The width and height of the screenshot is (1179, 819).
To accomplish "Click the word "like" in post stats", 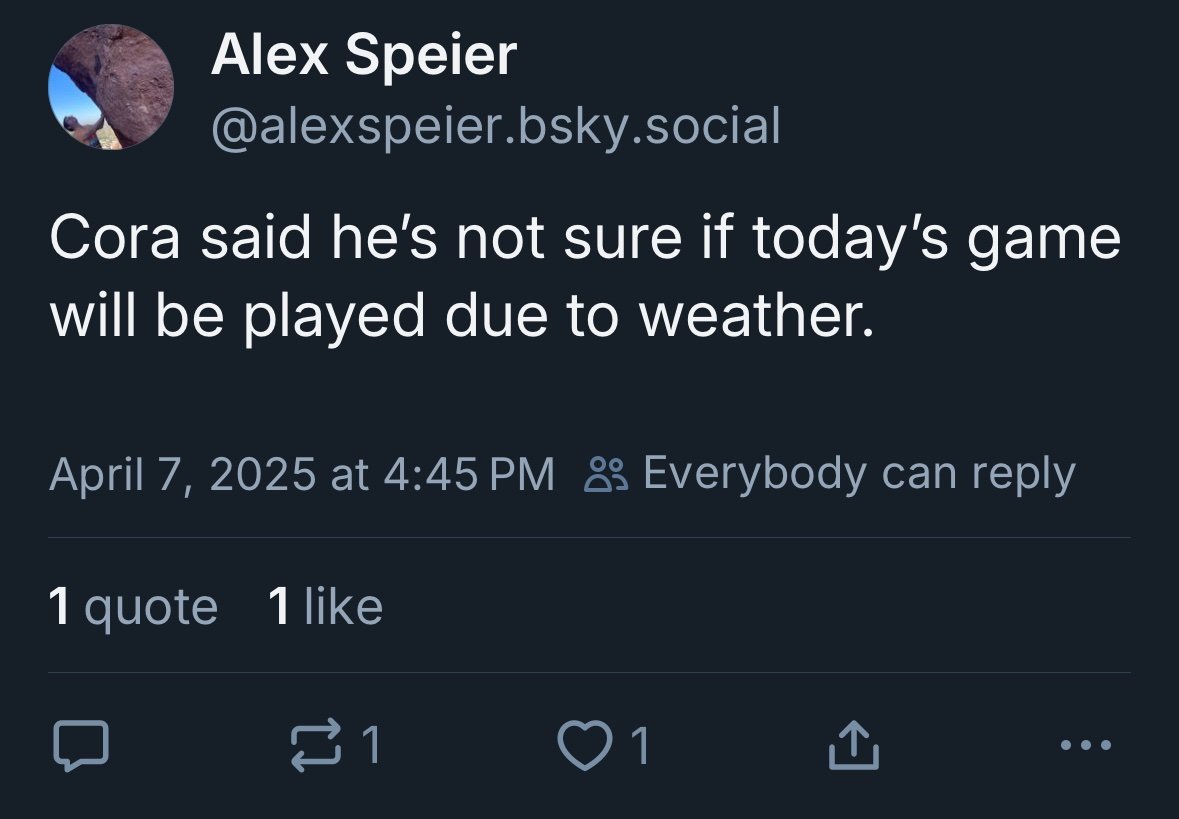I will [342, 607].
